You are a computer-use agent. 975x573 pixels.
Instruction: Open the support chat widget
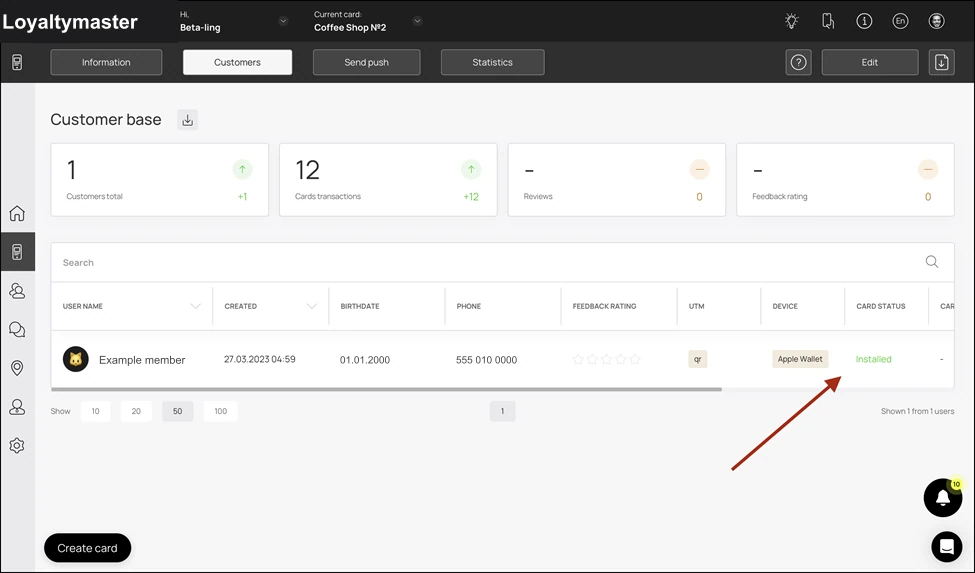pos(946,547)
